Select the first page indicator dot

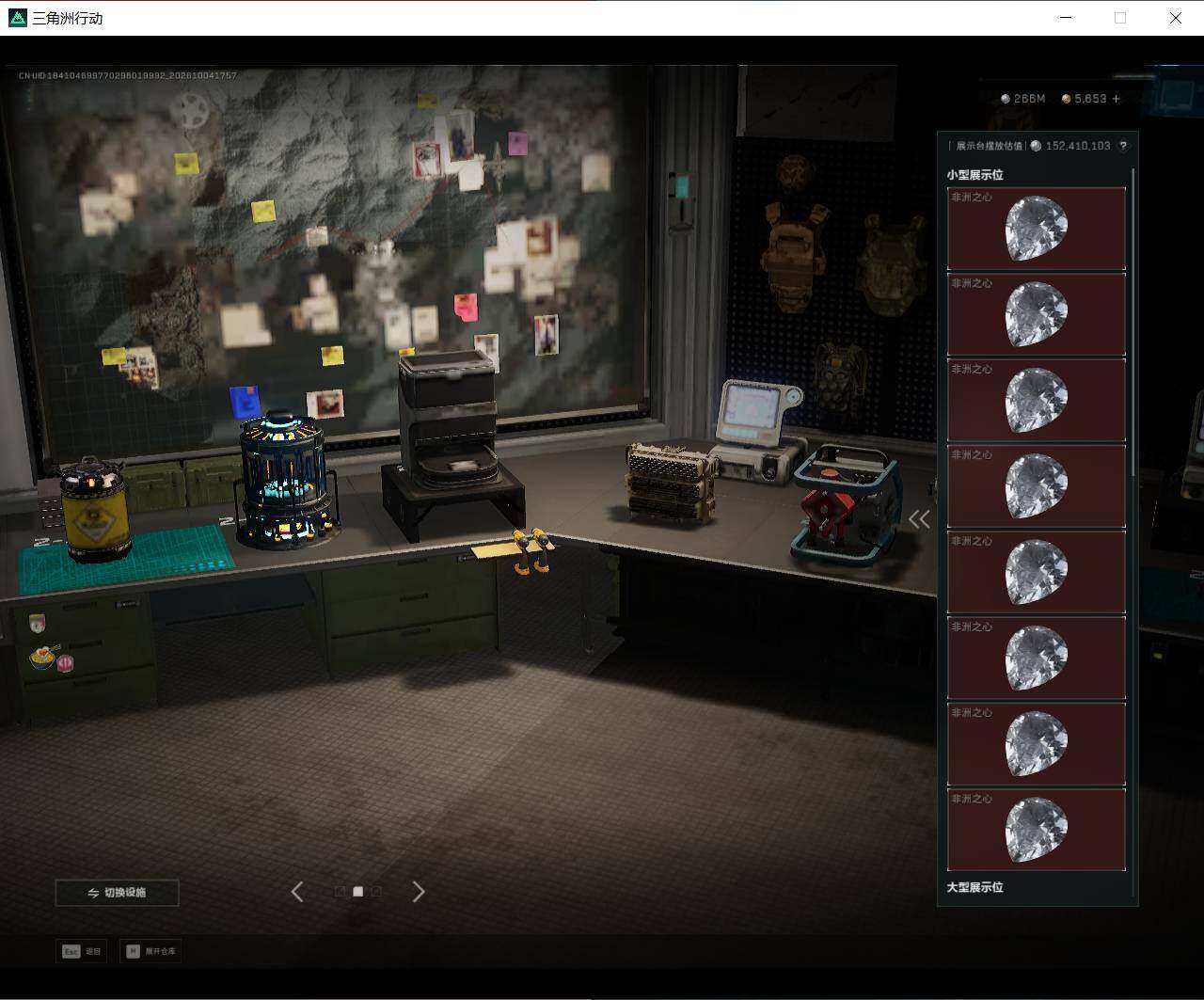tap(340, 892)
